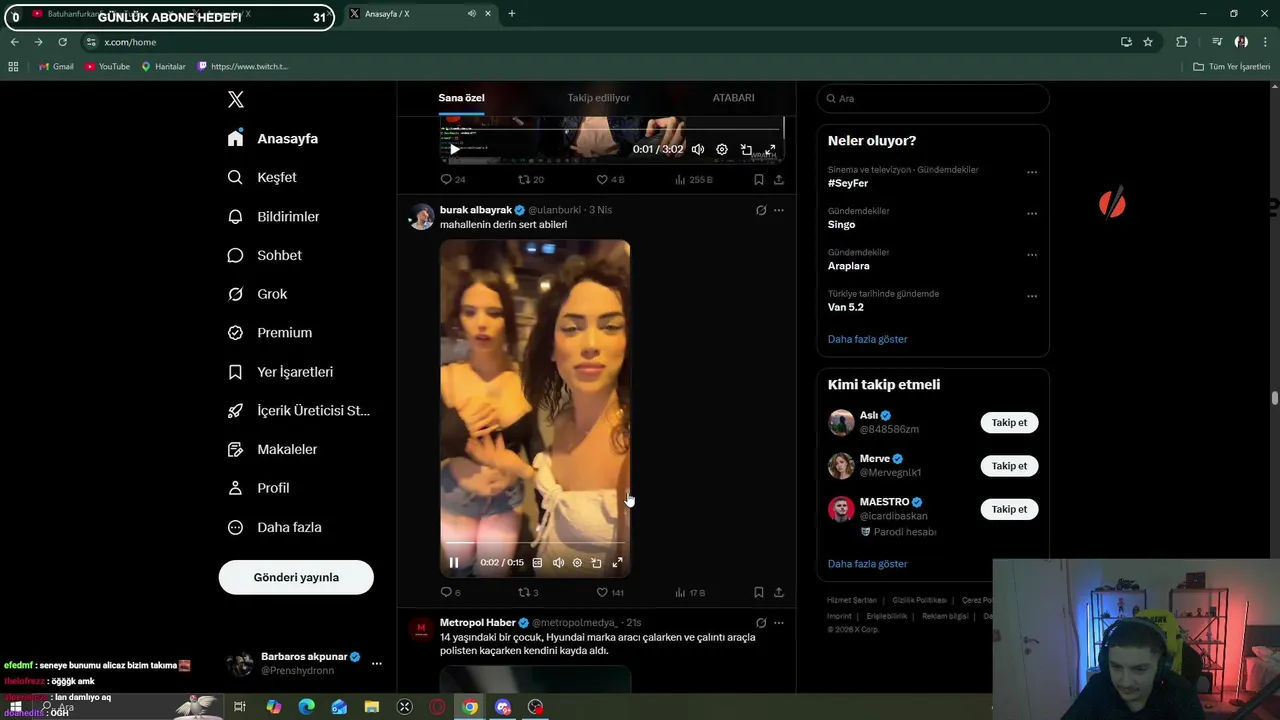Image resolution: width=1280 pixels, height=720 pixels.
Task: Show more follow suggestions link
Action: coord(867,564)
